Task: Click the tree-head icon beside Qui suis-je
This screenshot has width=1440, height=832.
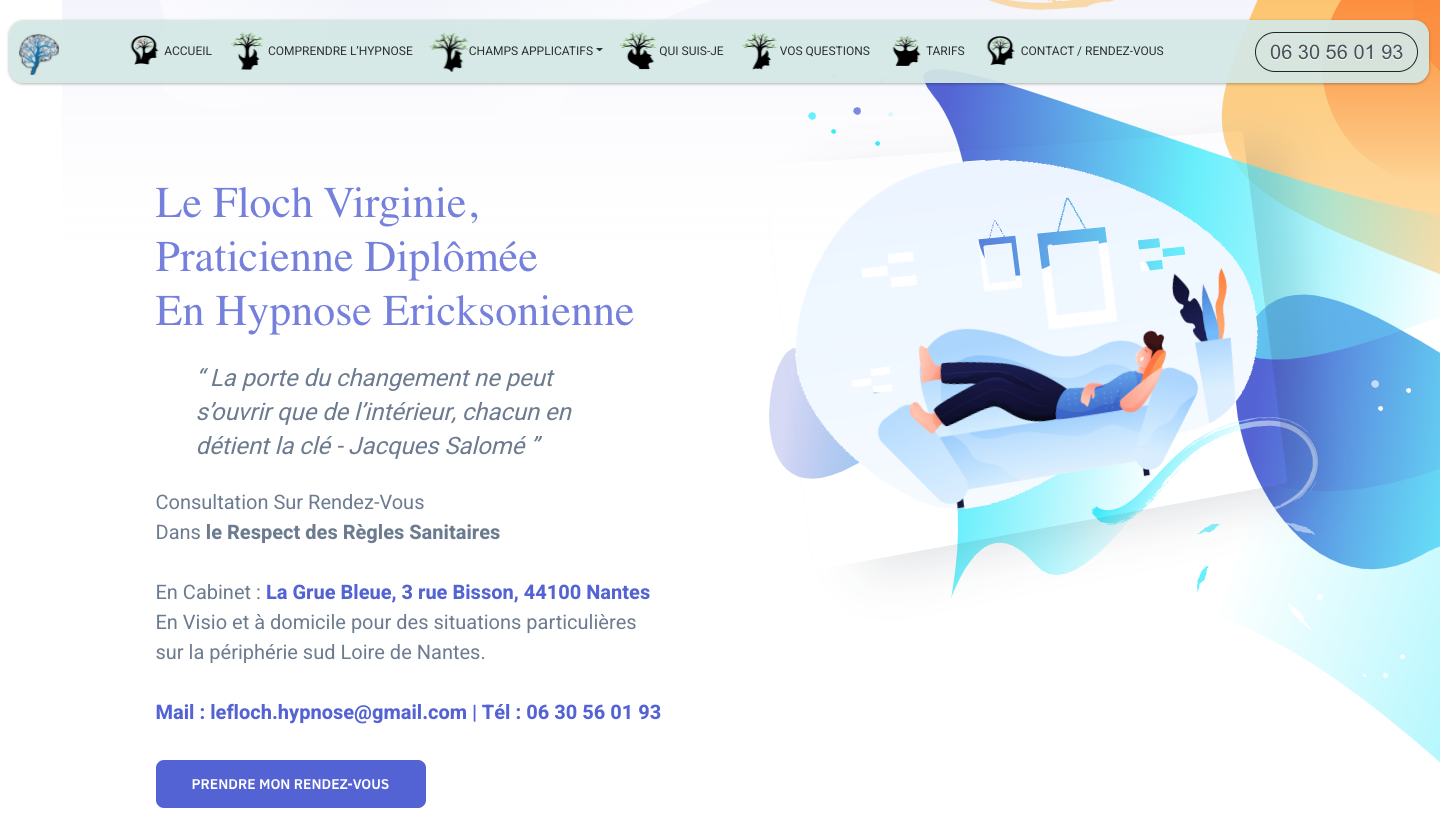Action: coord(638,51)
